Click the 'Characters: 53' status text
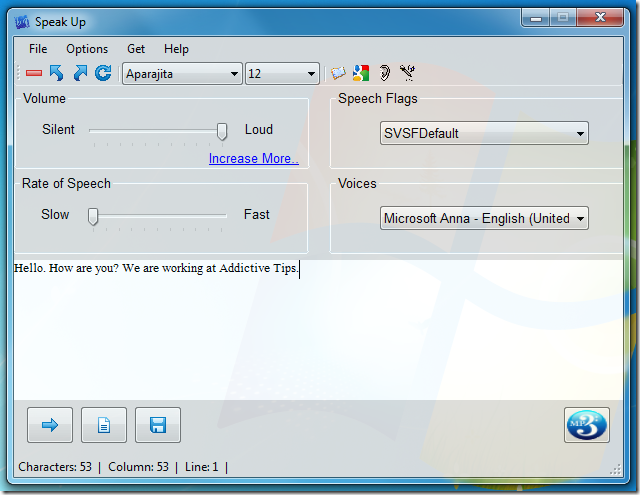Image resolution: width=640 pixels, height=495 pixels. click(x=55, y=467)
